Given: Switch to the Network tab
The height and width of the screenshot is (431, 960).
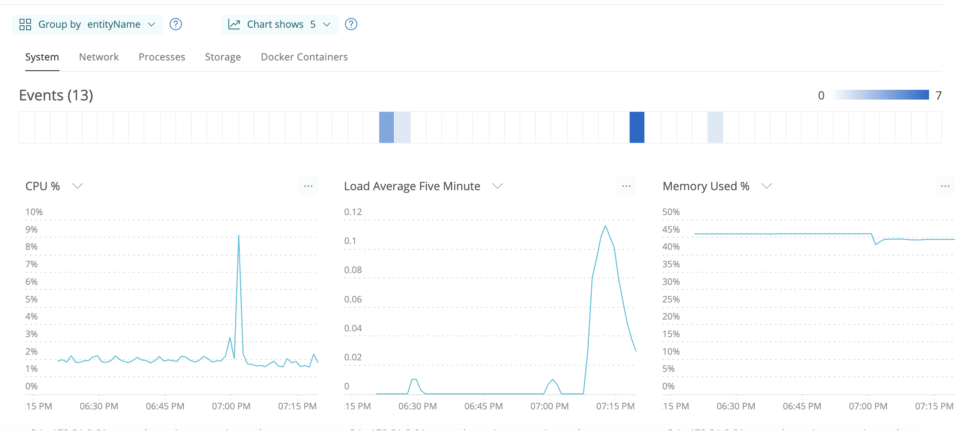Looking at the screenshot, I should [99, 57].
